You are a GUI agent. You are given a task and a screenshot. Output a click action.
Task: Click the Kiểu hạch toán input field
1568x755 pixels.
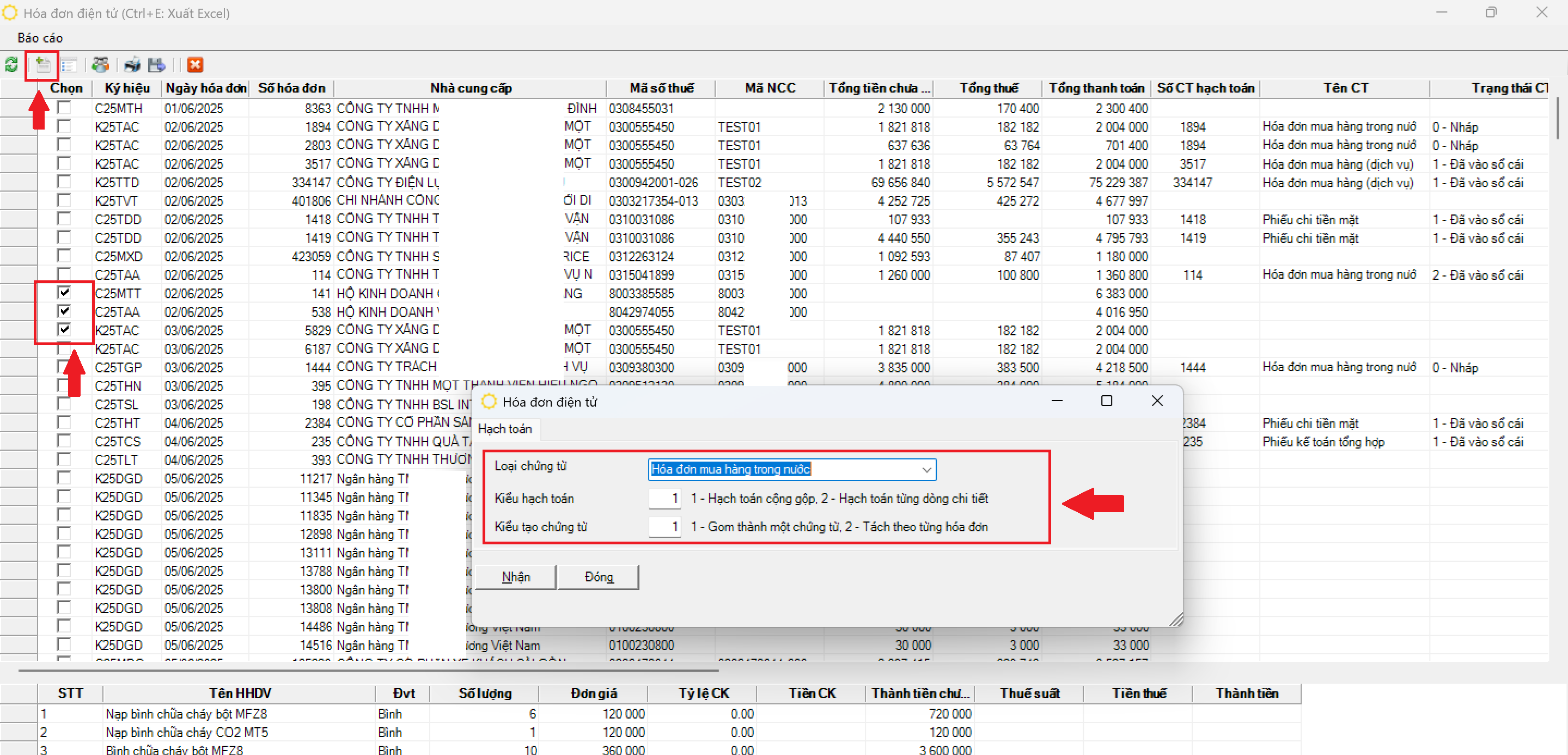664,498
